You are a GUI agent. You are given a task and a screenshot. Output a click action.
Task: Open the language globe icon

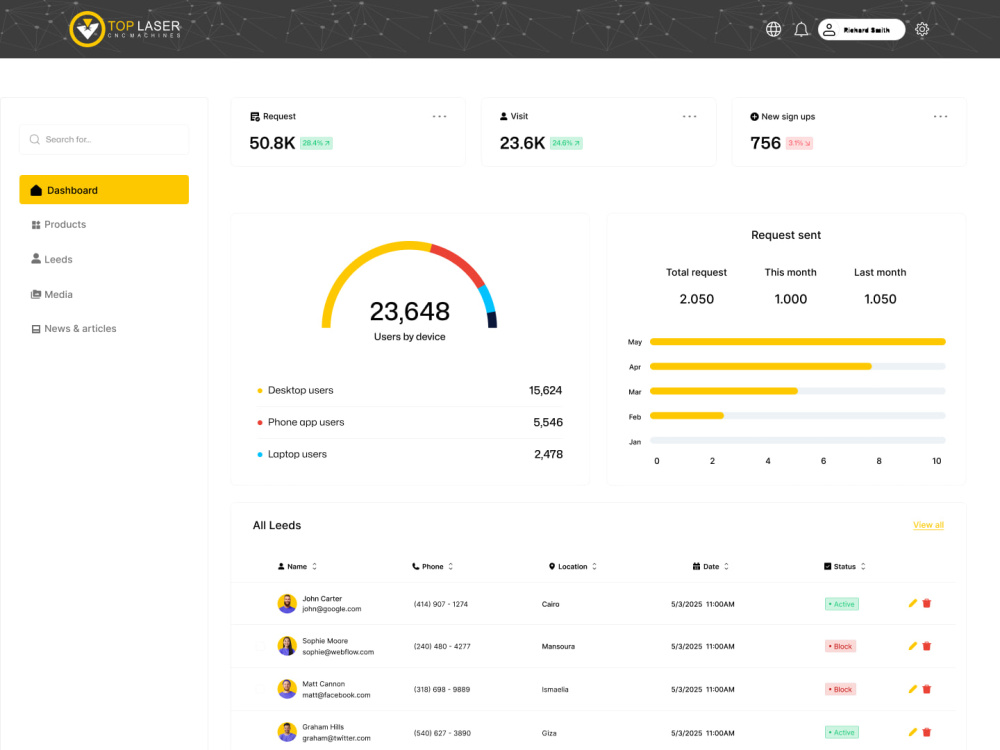773,29
